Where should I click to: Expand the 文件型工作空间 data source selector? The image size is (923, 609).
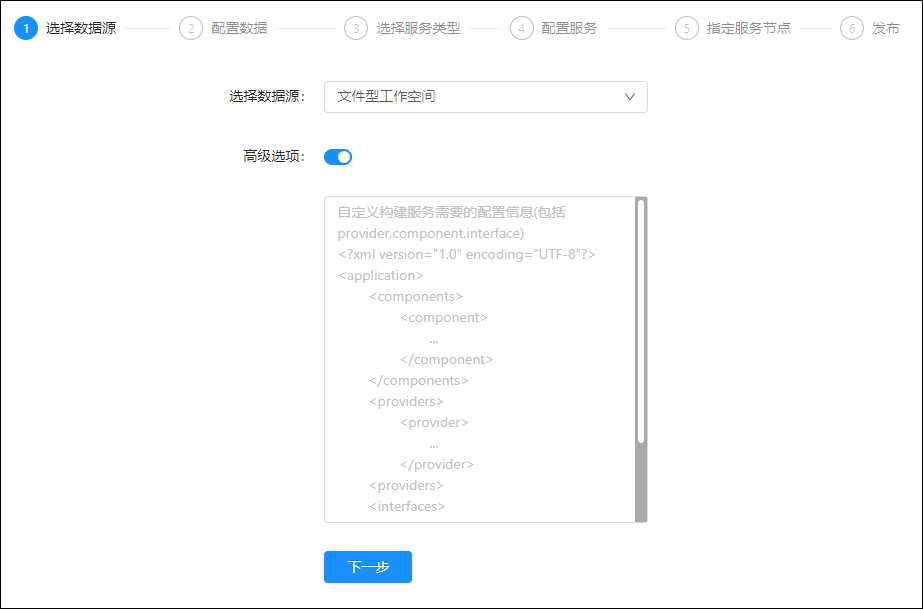(485, 97)
